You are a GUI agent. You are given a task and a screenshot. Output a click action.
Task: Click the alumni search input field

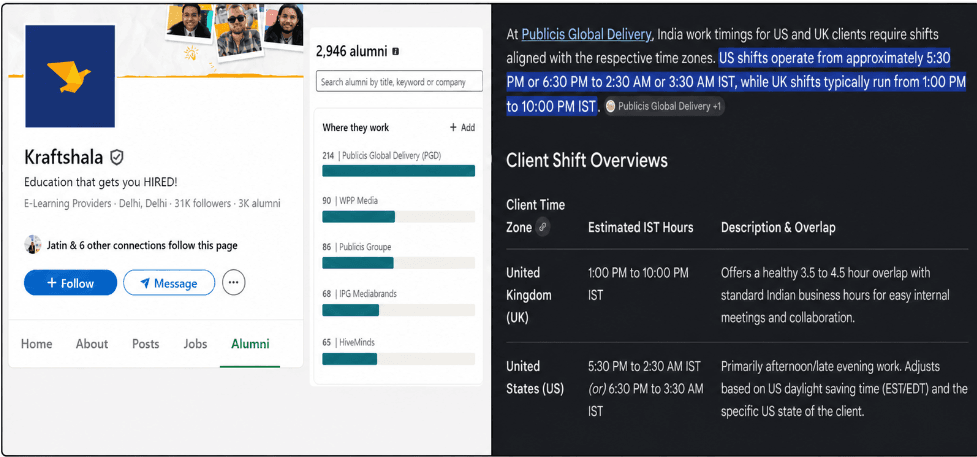click(399, 82)
